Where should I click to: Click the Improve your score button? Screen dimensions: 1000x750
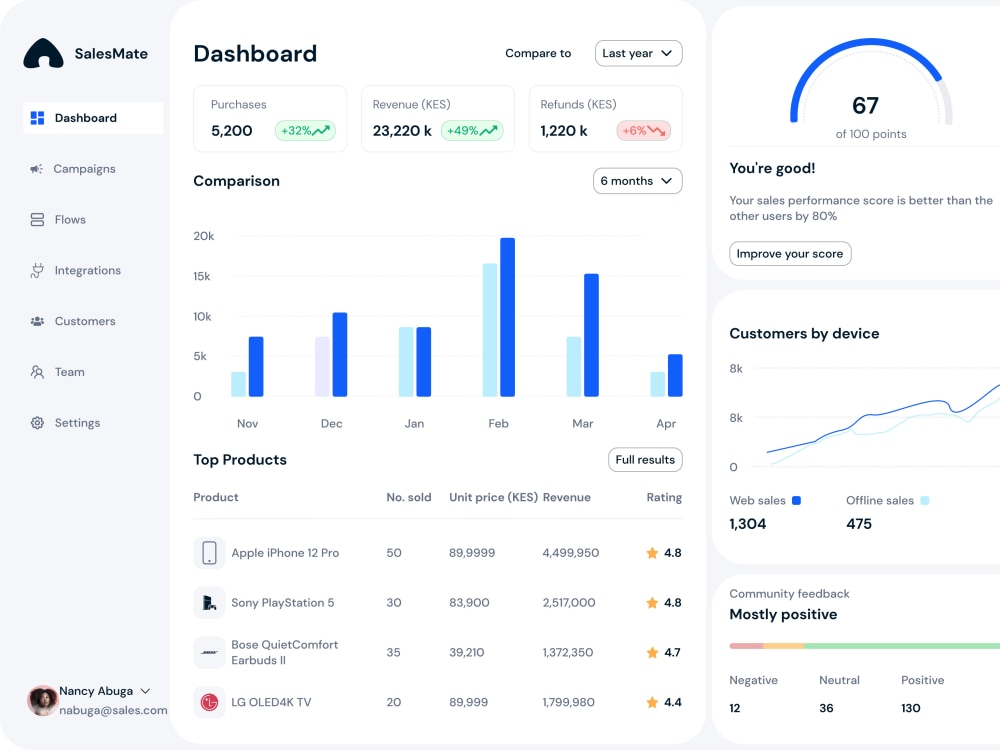[790, 254]
